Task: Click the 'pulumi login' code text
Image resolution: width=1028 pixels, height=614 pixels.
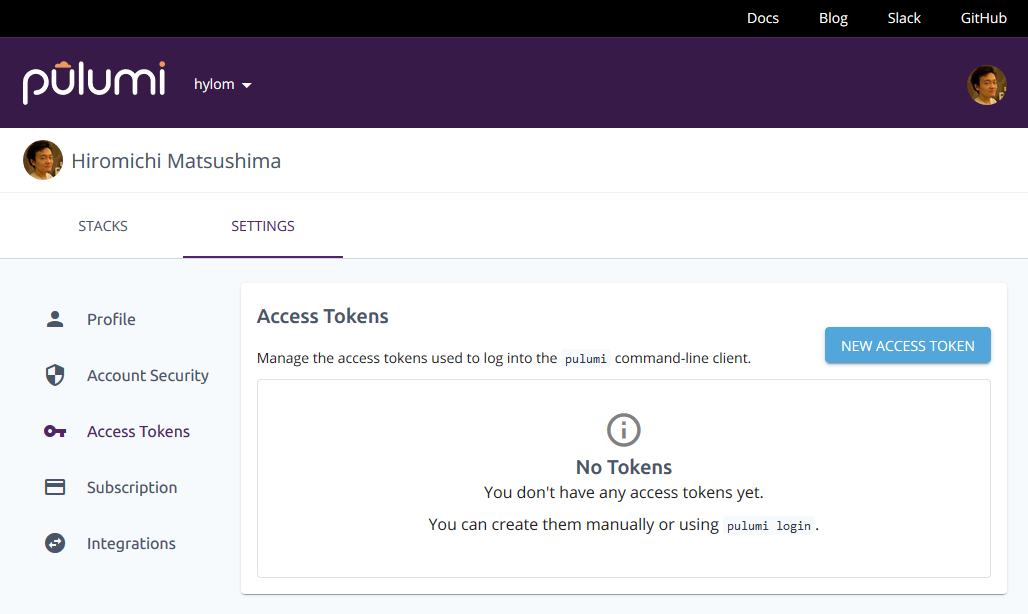Action: point(768,526)
